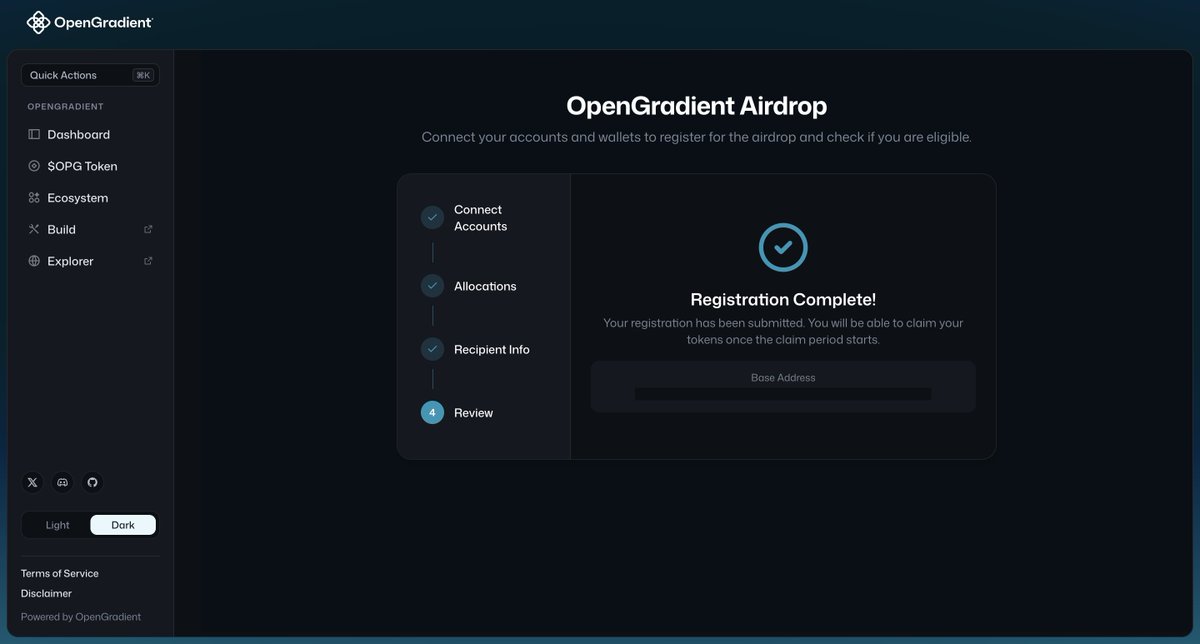Click the Build external link arrow
The width and height of the screenshot is (1200, 644).
[147, 228]
